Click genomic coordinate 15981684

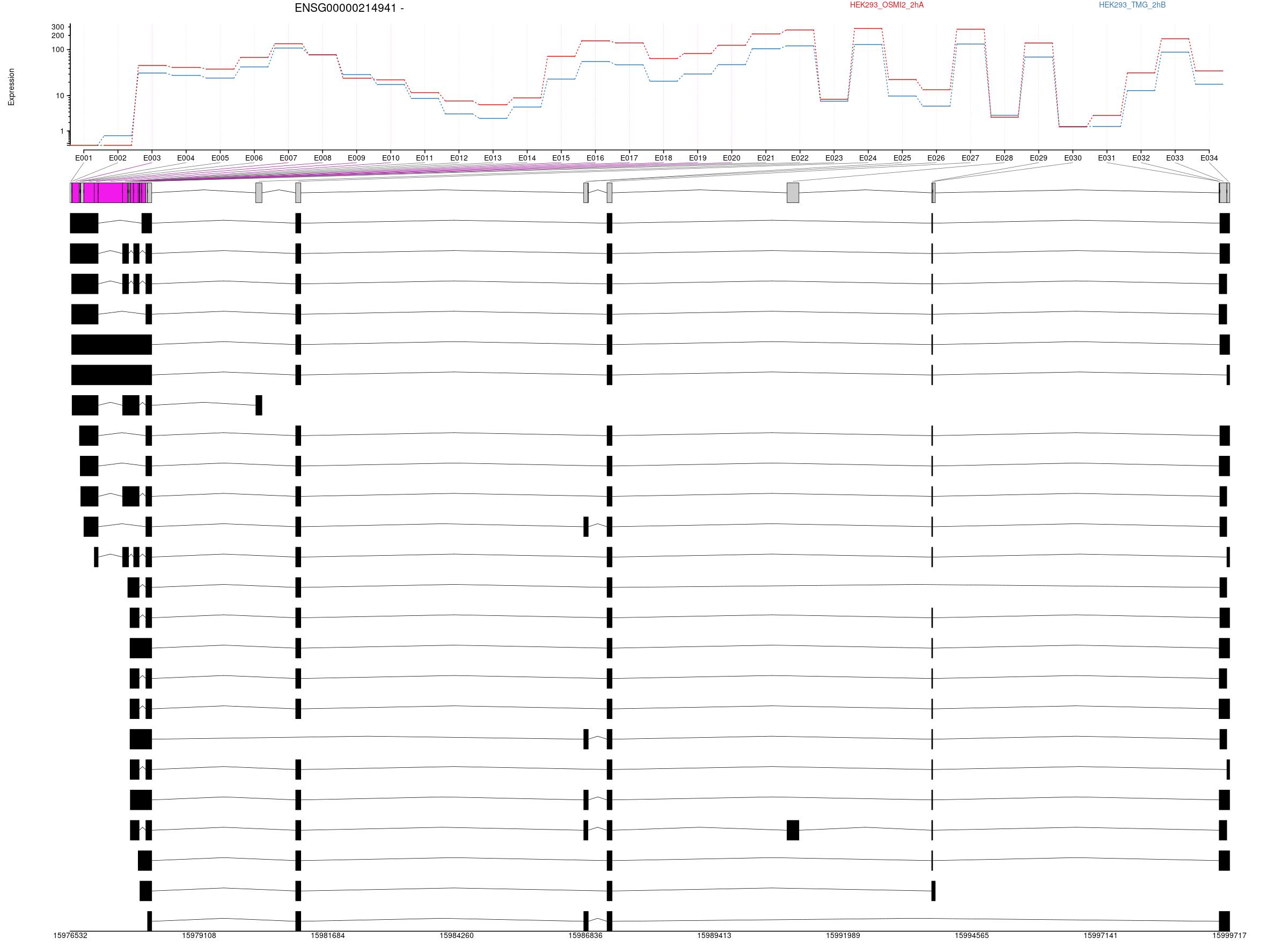click(x=327, y=936)
